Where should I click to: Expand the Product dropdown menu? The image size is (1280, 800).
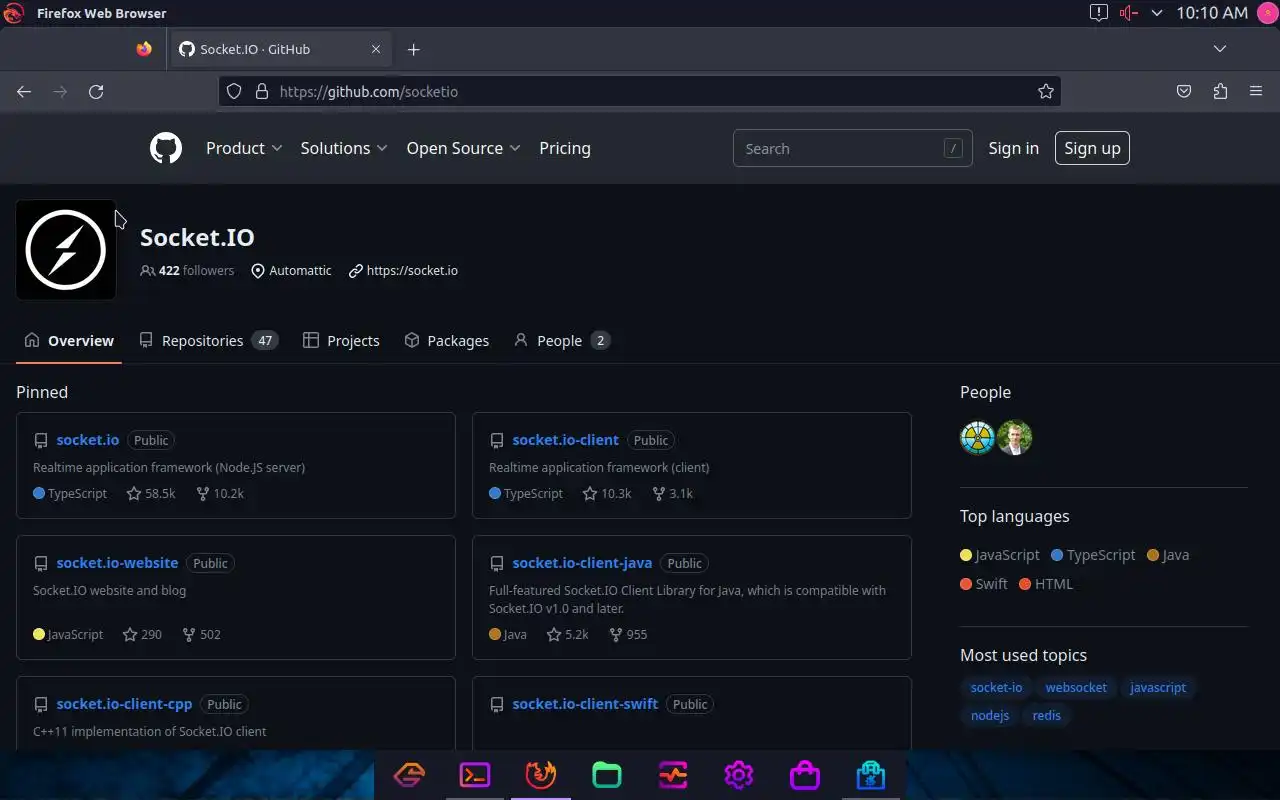[244, 148]
